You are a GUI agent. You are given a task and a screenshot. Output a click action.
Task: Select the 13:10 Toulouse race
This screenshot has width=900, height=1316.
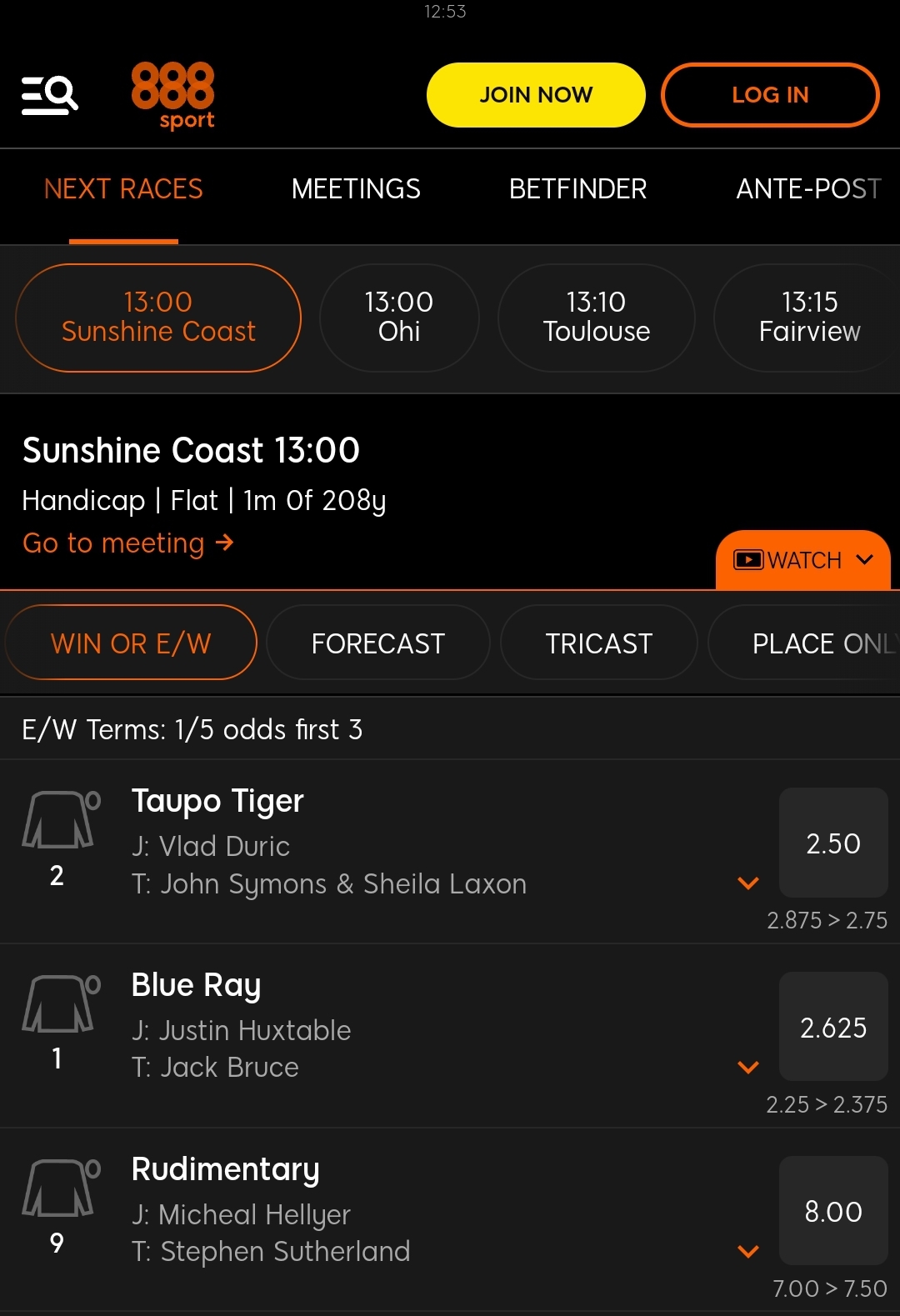pyautogui.click(x=596, y=318)
